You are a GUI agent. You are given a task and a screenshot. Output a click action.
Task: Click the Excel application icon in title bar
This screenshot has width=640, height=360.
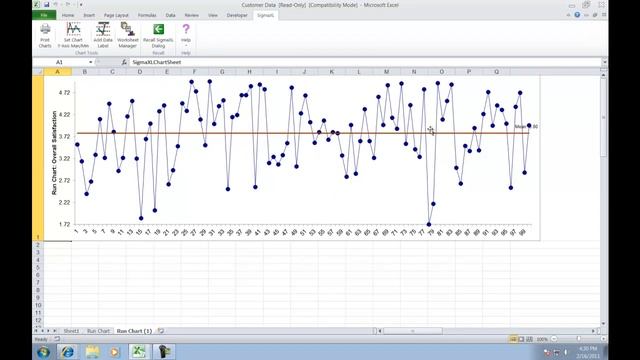36,5
